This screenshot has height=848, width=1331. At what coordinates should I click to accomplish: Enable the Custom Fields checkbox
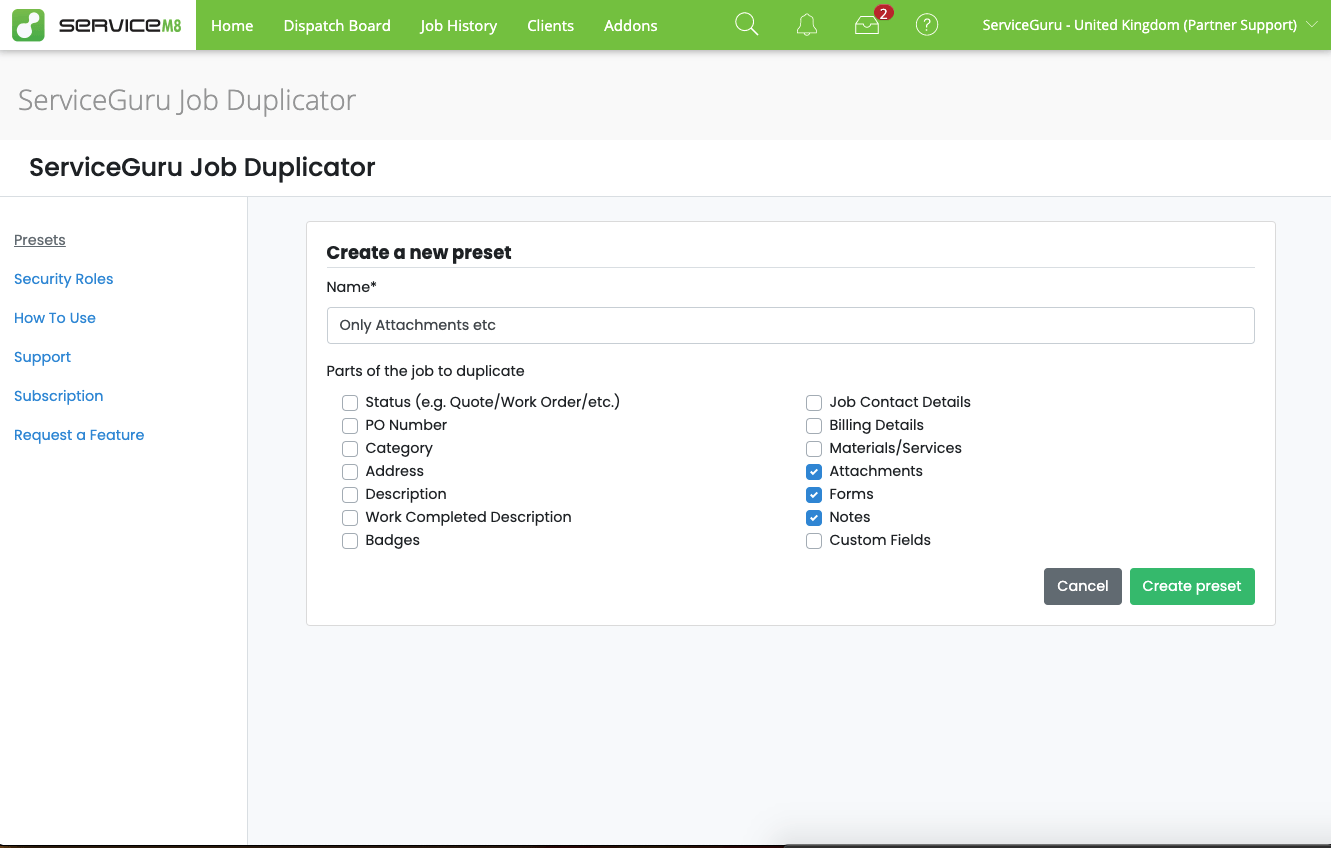click(814, 541)
